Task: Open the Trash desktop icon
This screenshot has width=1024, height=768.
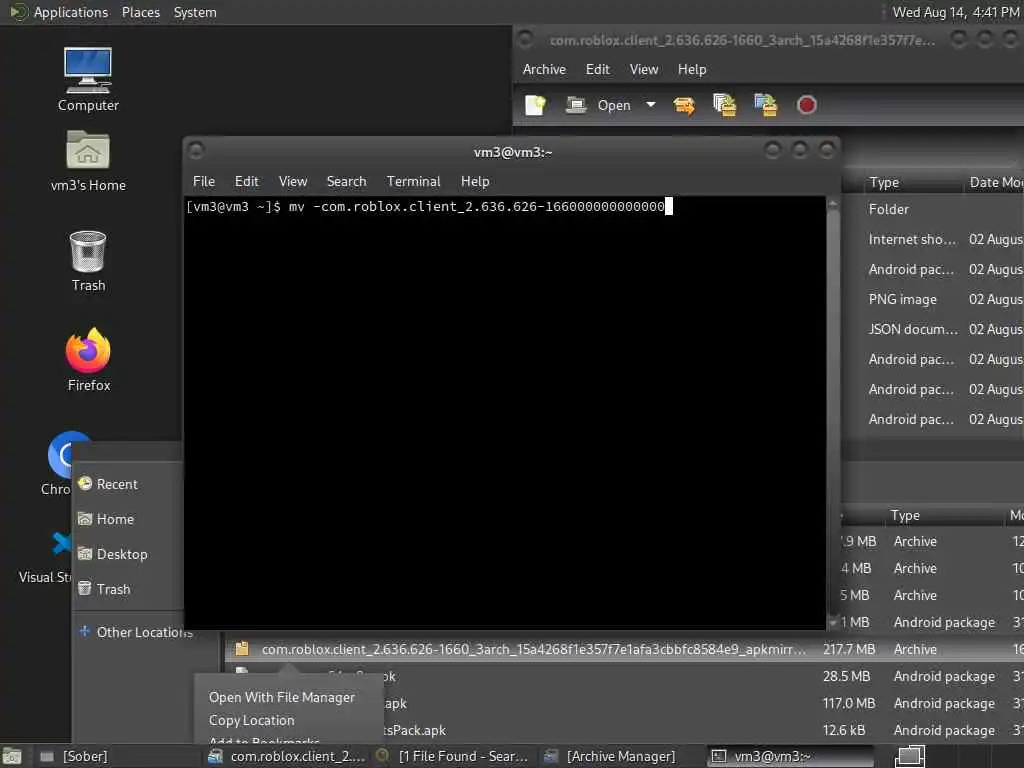Action: (x=88, y=261)
